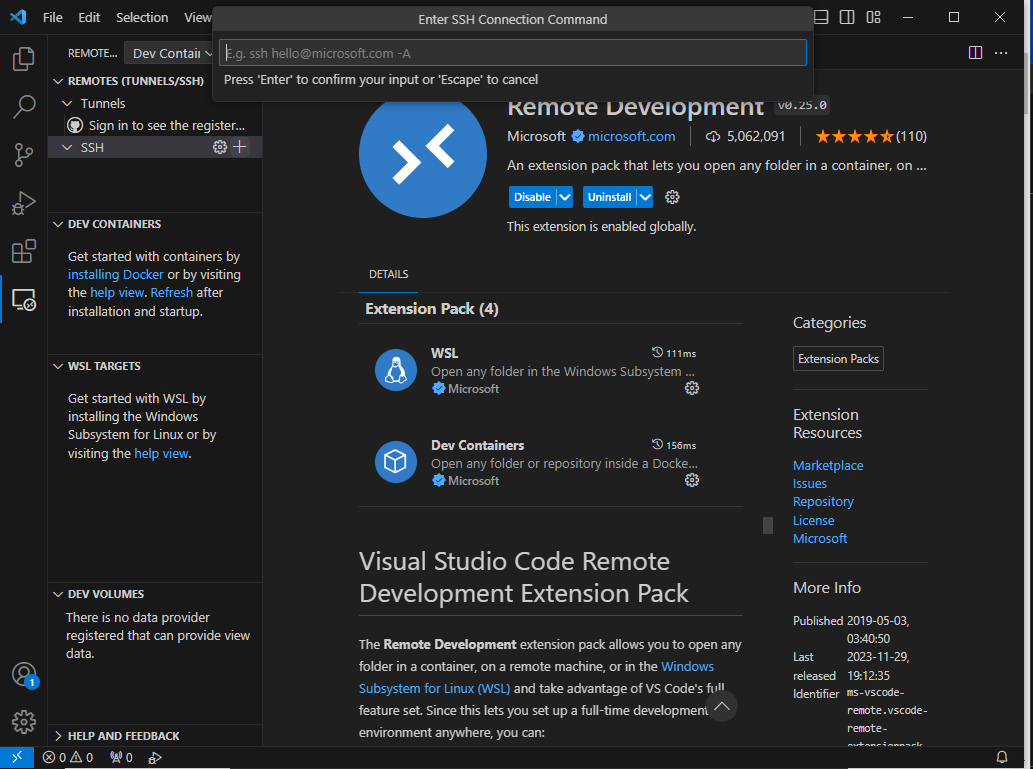Open the Disable dropdown arrow

pos(565,197)
